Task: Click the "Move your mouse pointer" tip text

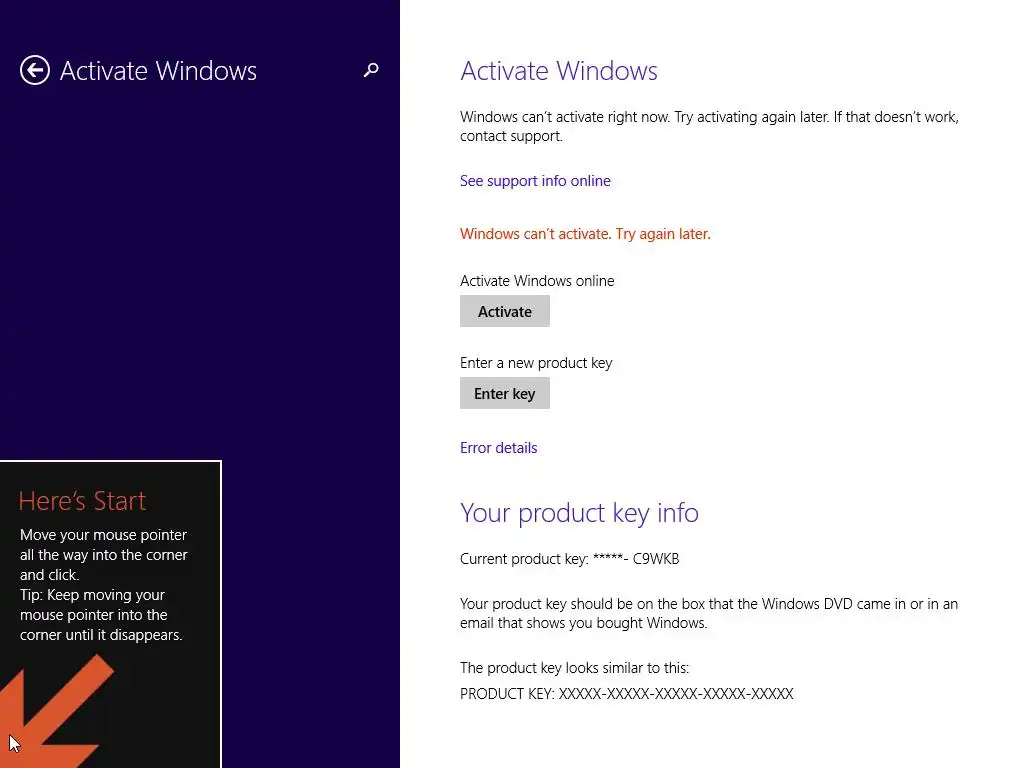Action: 104,555
